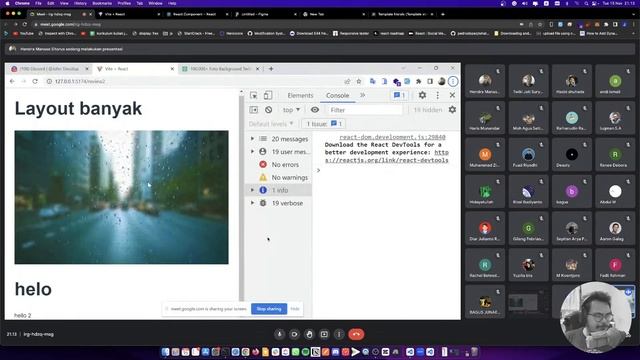Click 'Stop sharing' in the sharing bar
The image size is (640, 360).
pos(269,309)
